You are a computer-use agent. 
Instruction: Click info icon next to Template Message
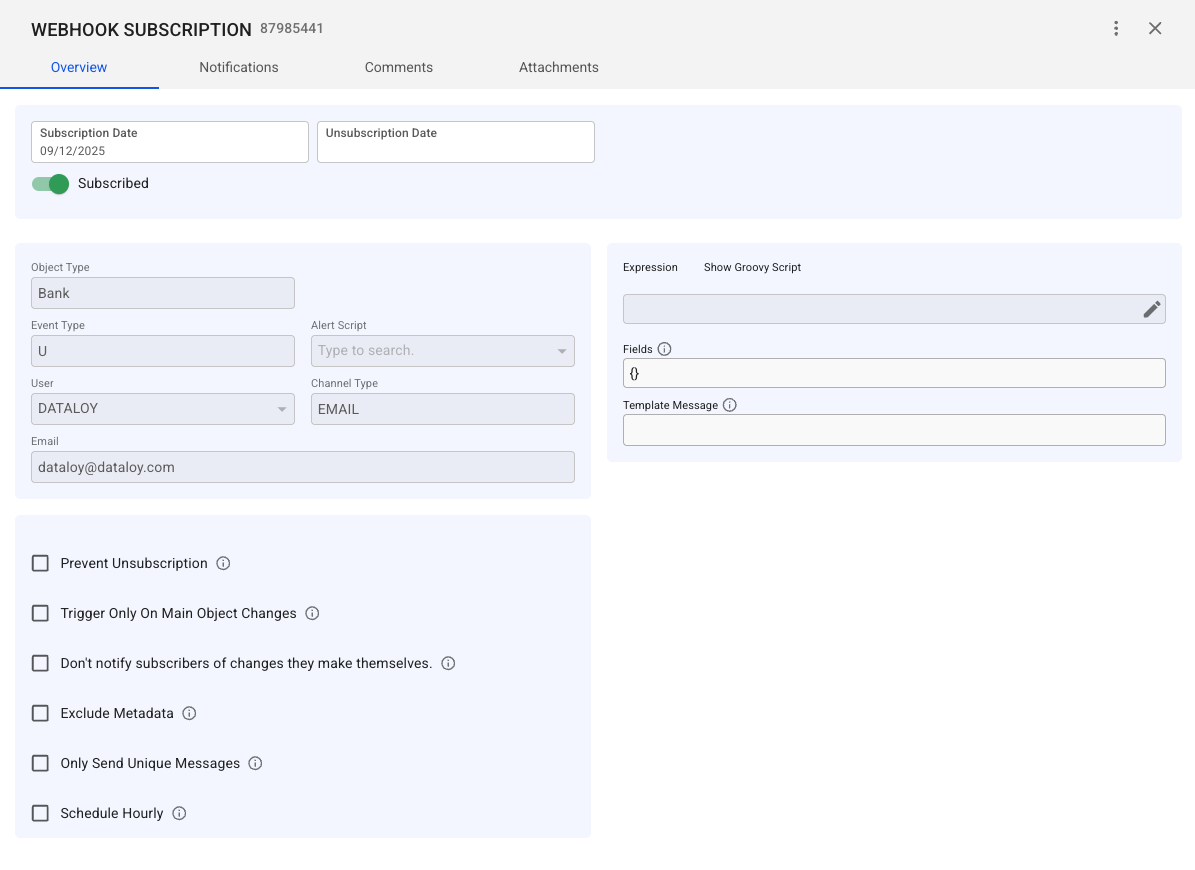[x=730, y=406]
